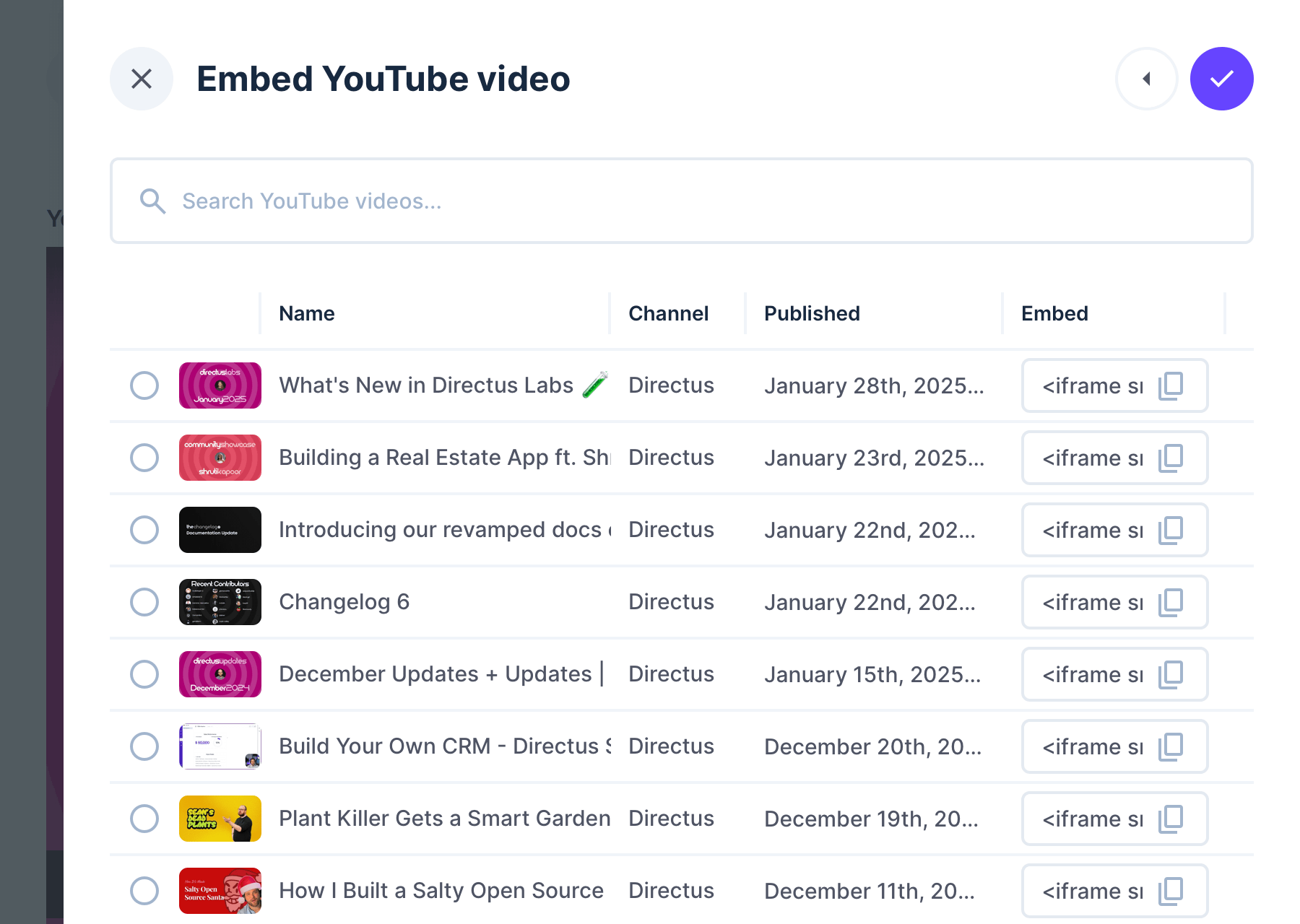This screenshot has width=1300, height=924.
Task: Open the Plant Killer smart garden thumbnail
Action: coord(220,819)
